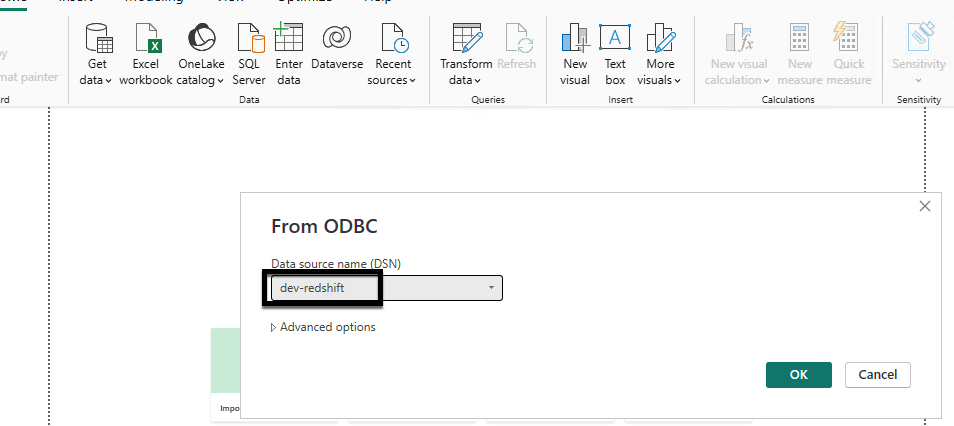Screen dimensions: 954x426
Task: Click New measure icon
Action: pyautogui.click(x=799, y=38)
